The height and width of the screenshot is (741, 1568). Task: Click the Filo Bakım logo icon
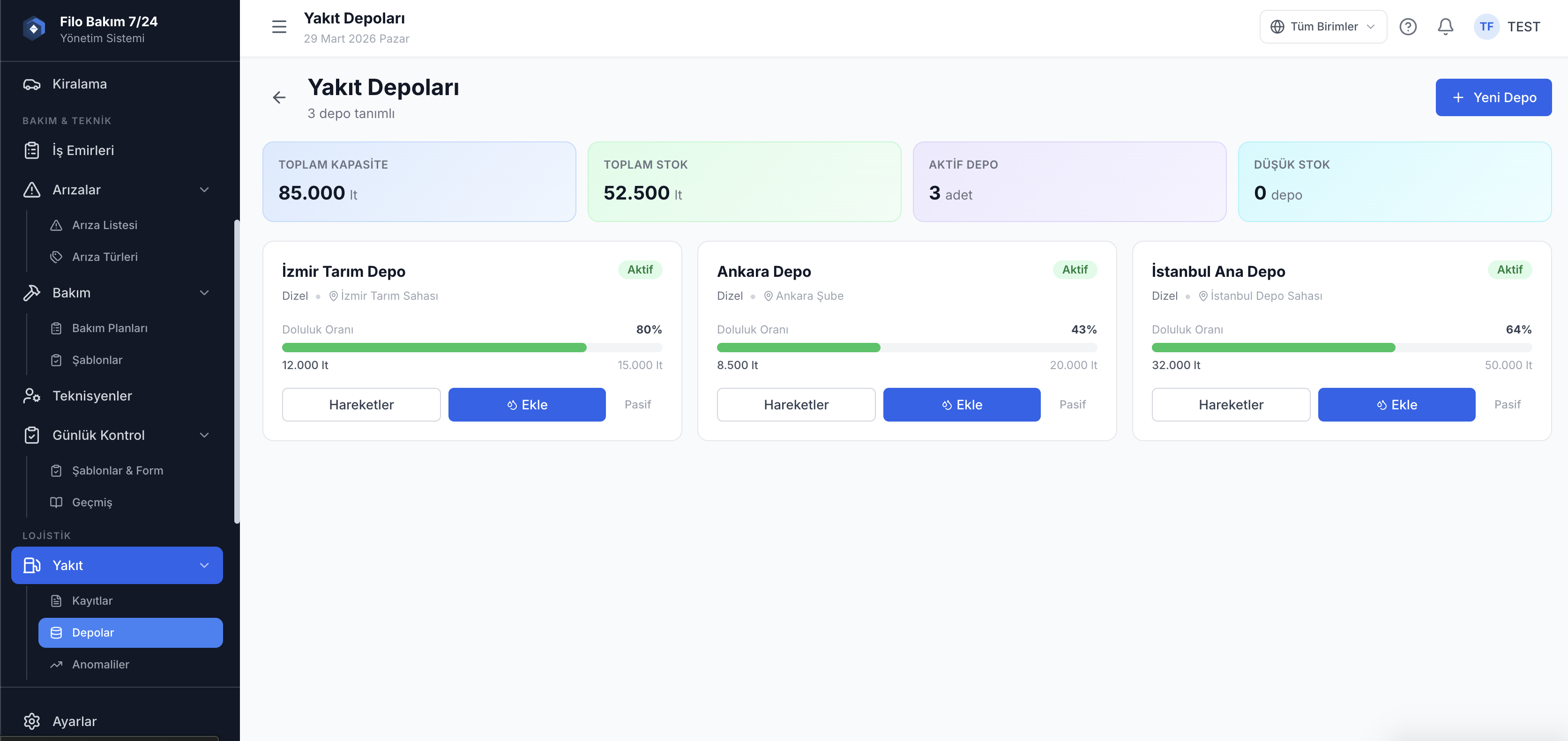34,29
